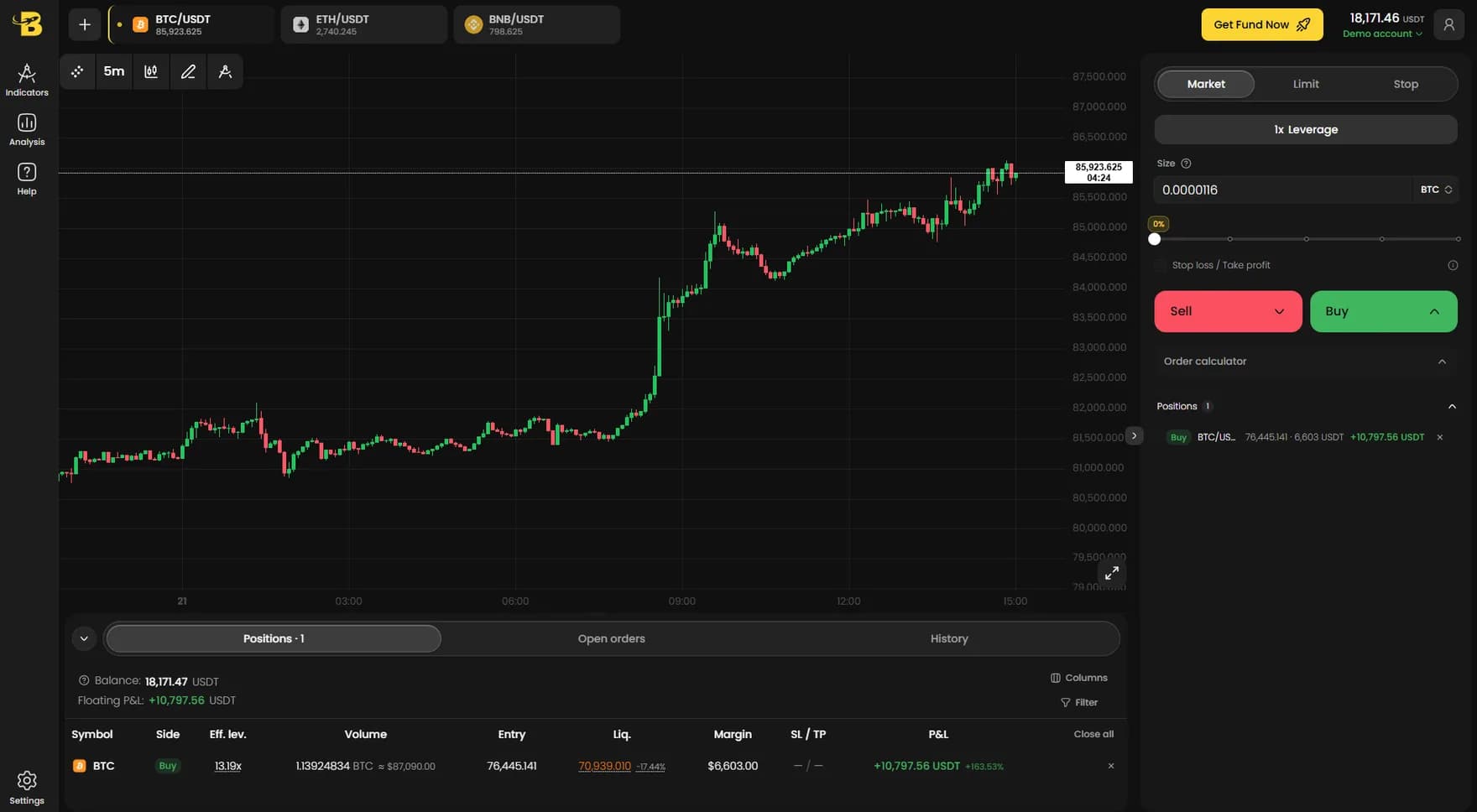
Task: Open the user profile icon
Action: point(1448,24)
